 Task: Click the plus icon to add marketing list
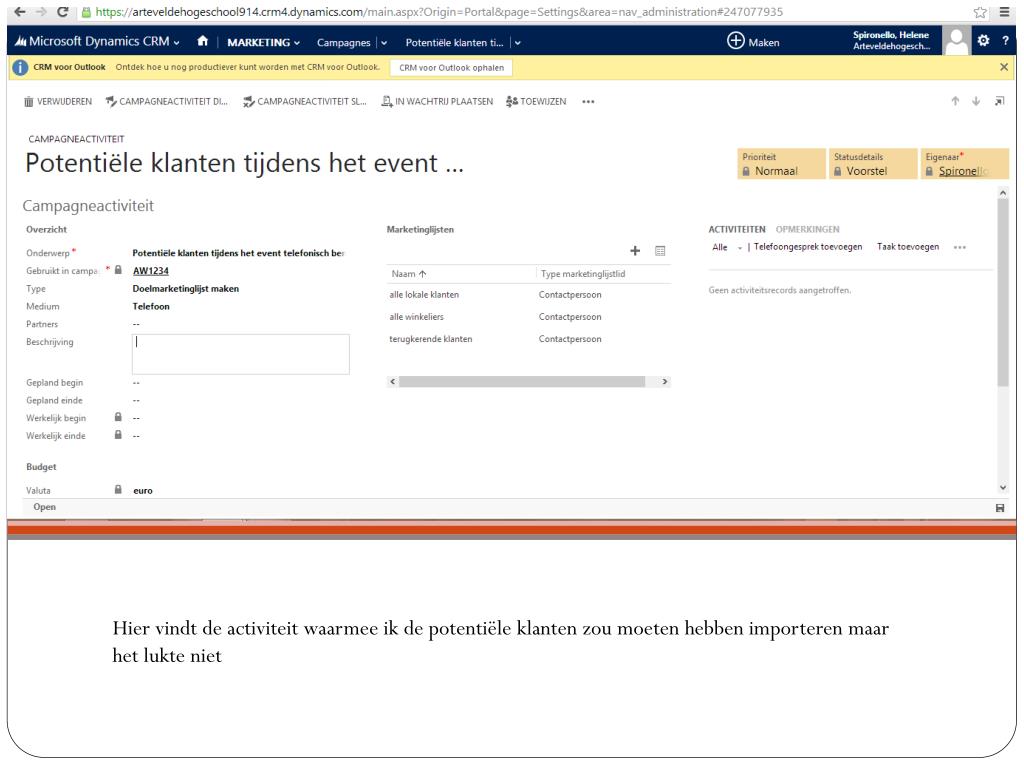coord(634,251)
